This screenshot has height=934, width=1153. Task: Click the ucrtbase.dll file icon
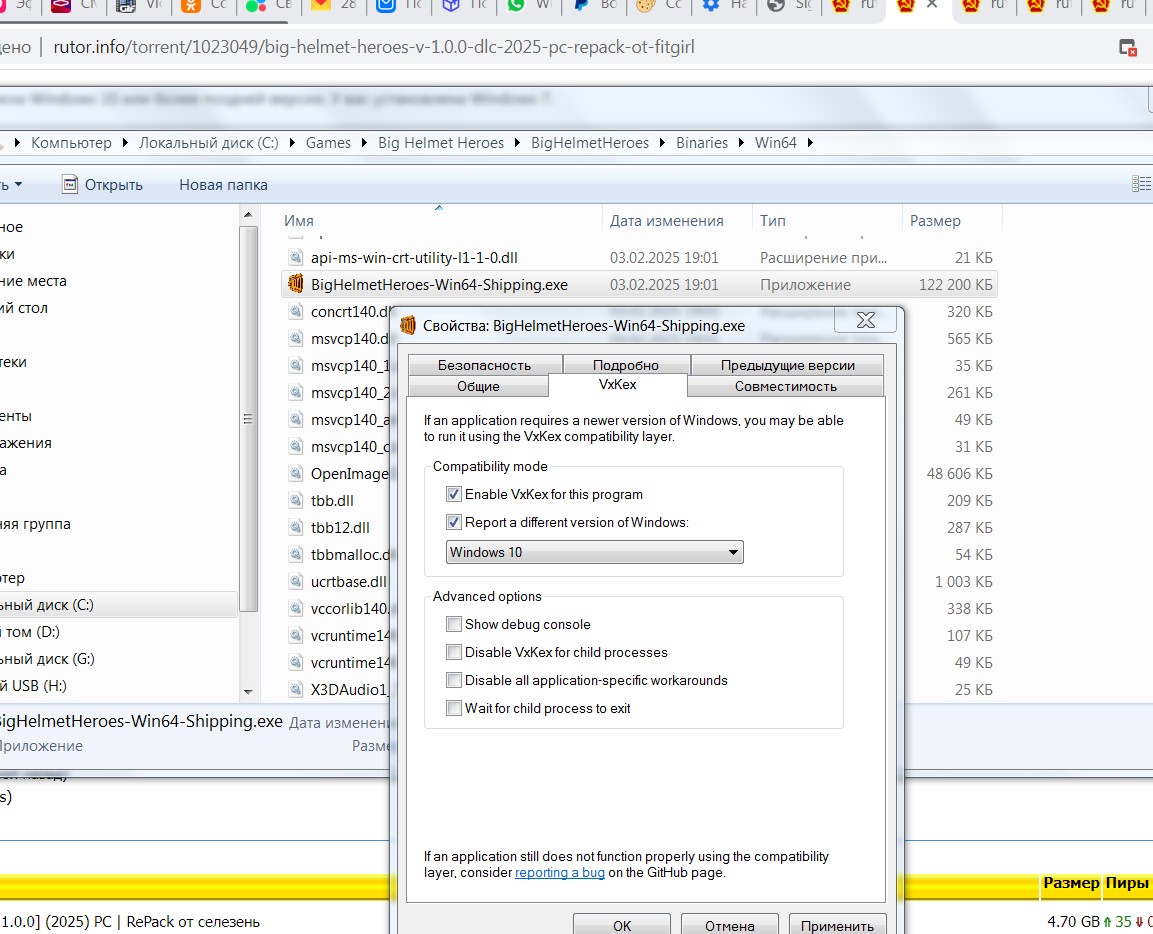pos(295,581)
